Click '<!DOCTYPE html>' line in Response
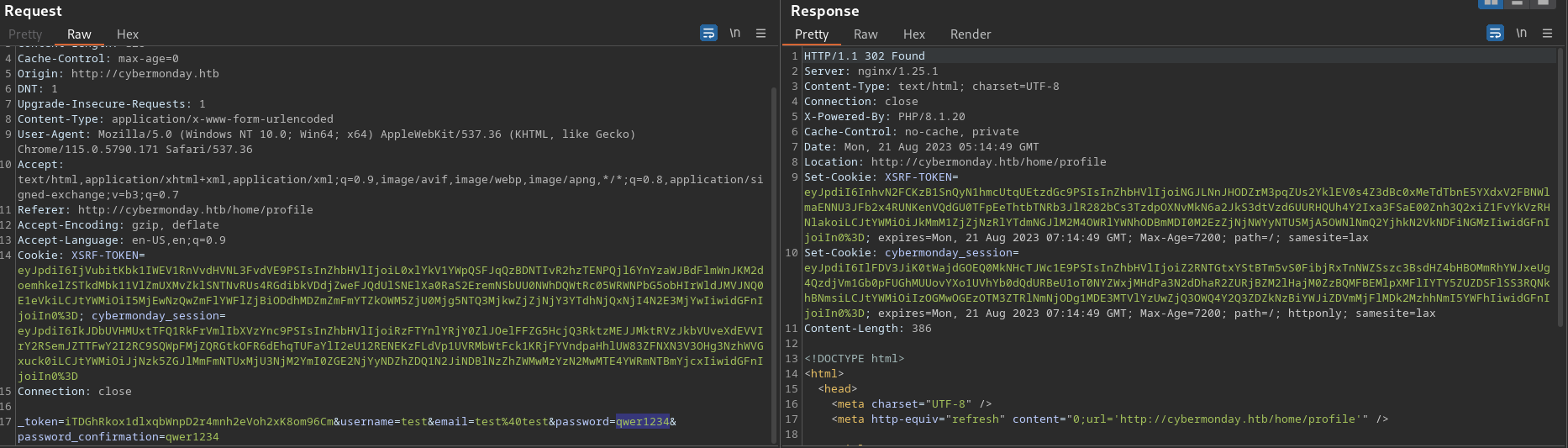The image size is (1568, 448). point(855,359)
